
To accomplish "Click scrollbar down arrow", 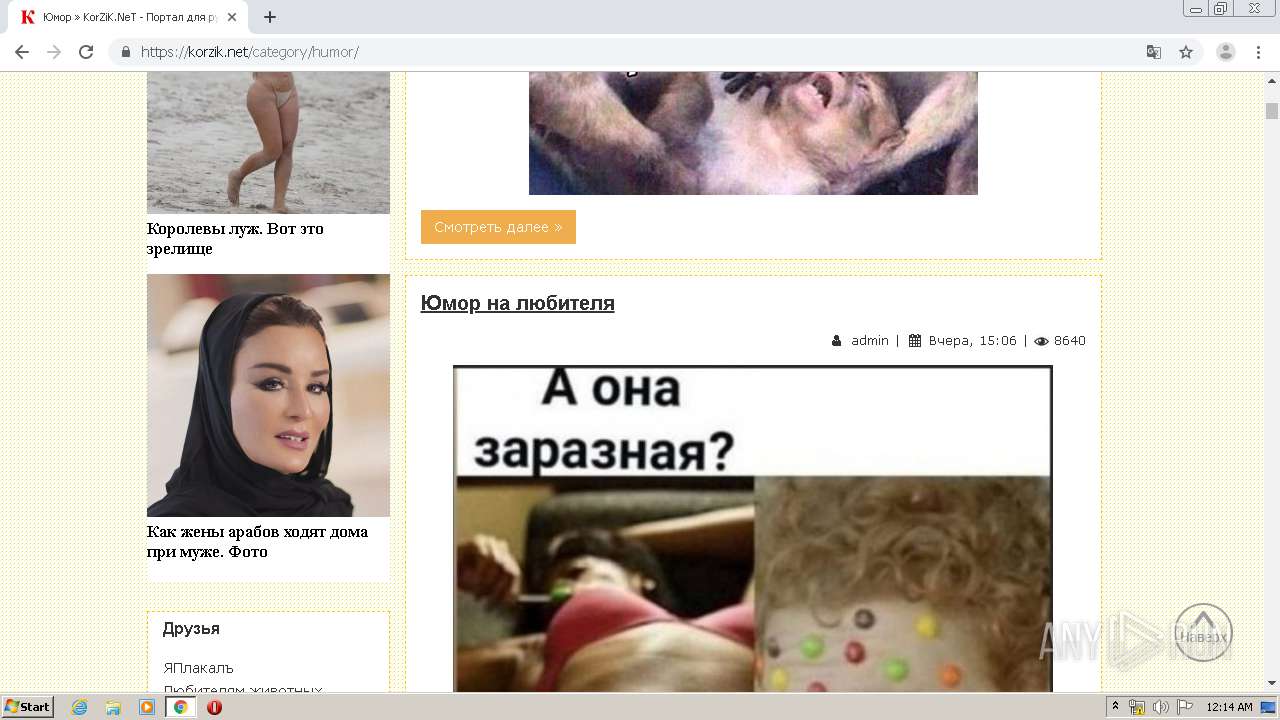I will click(x=1272, y=684).
